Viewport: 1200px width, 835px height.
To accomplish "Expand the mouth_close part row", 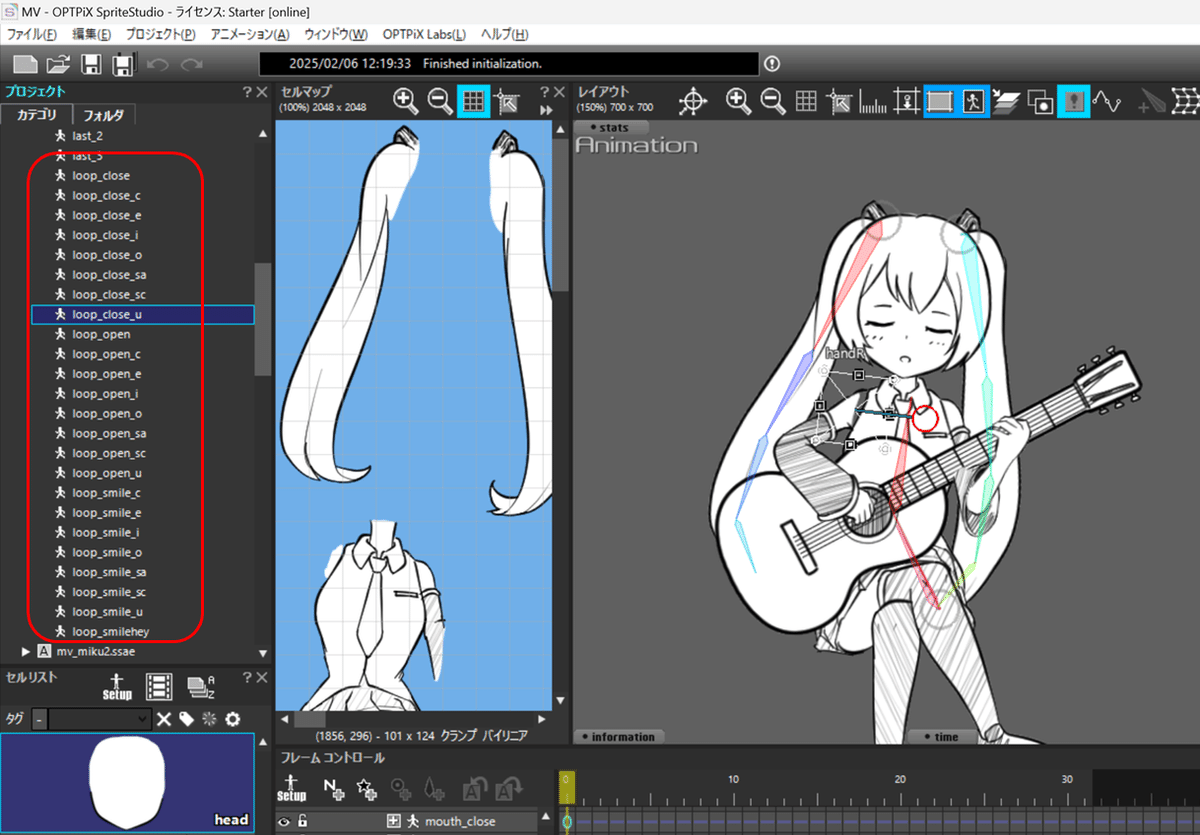I will click(394, 822).
